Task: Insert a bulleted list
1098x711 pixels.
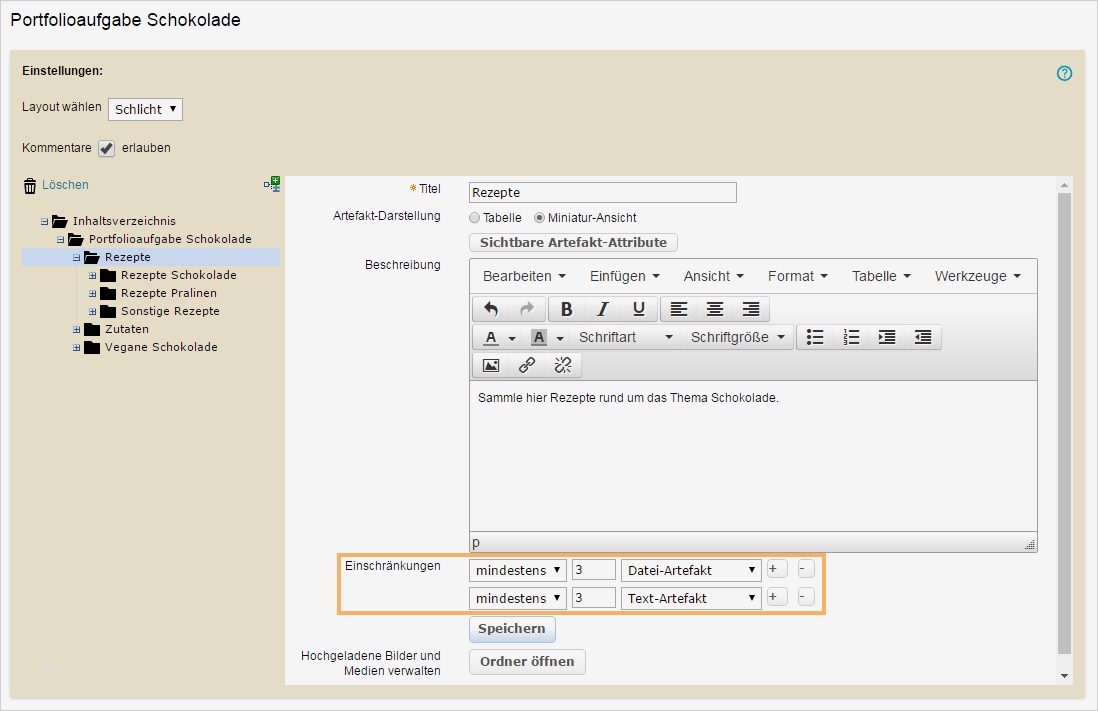Action: [x=815, y=337]
